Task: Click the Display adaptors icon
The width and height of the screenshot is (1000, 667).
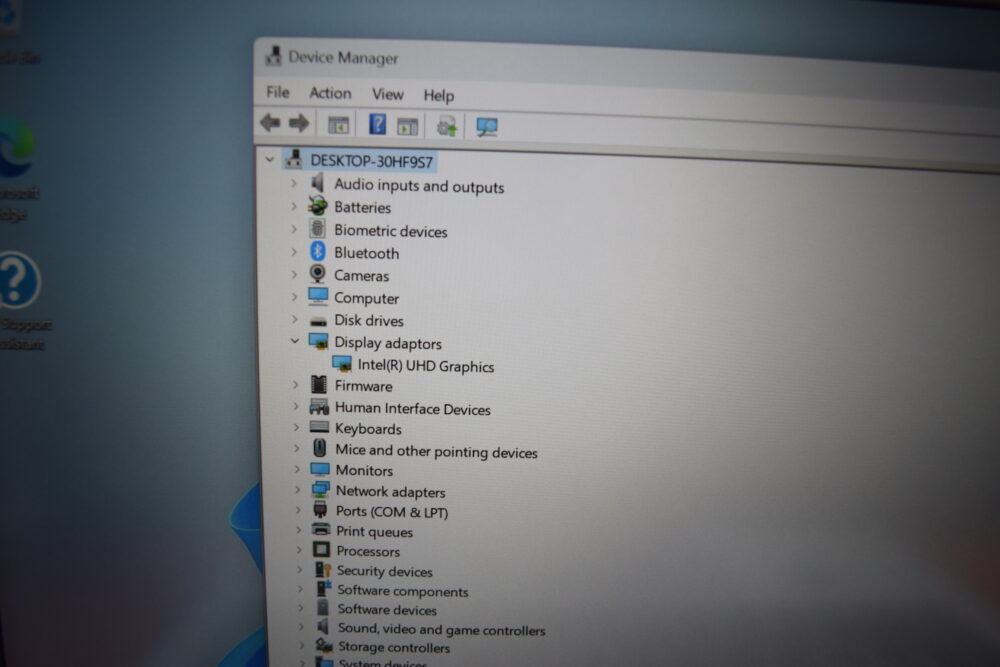Action: click(318, 342)
